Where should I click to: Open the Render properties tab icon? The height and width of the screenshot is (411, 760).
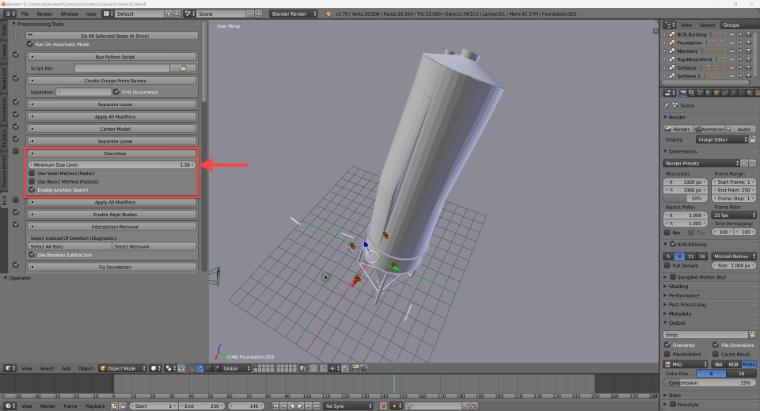pos(683,93)
